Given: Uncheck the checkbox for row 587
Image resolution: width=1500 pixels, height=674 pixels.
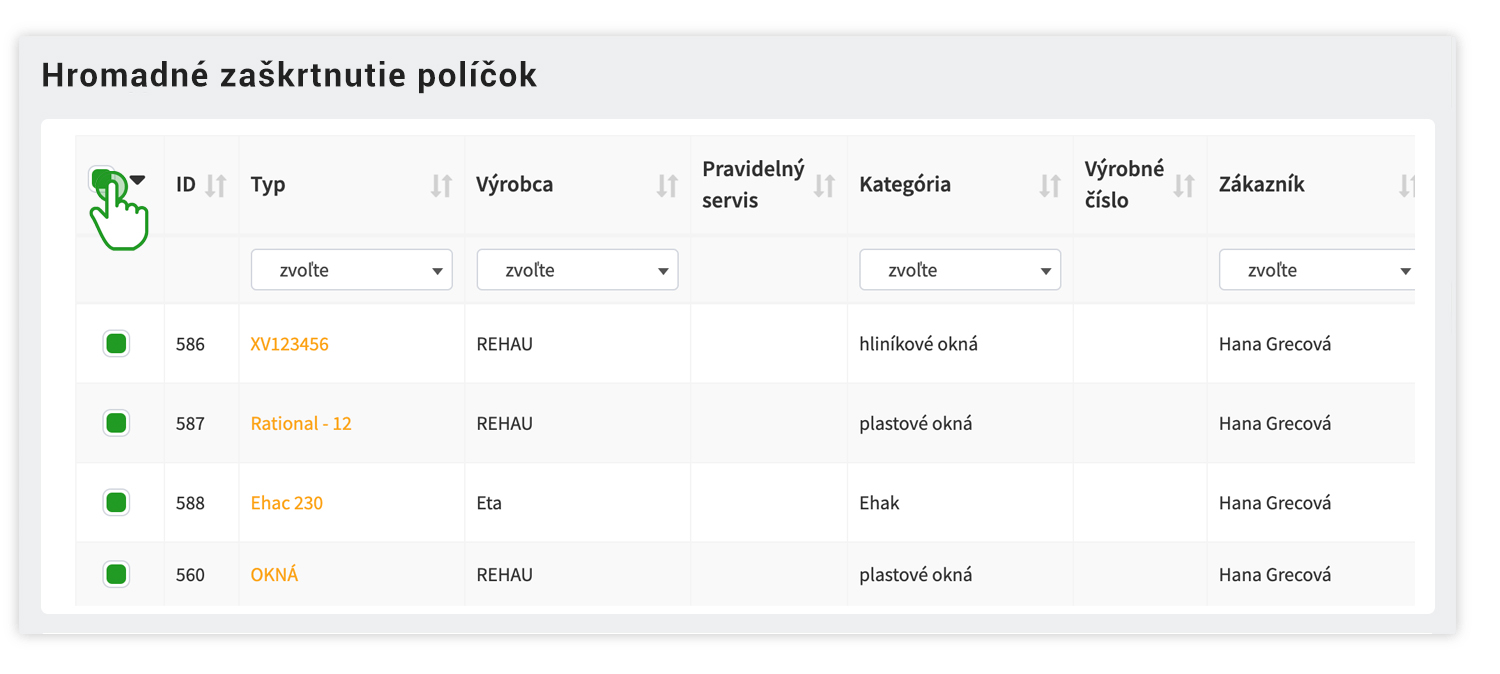Looking at the screenshot, I should (x=116, y=423).
